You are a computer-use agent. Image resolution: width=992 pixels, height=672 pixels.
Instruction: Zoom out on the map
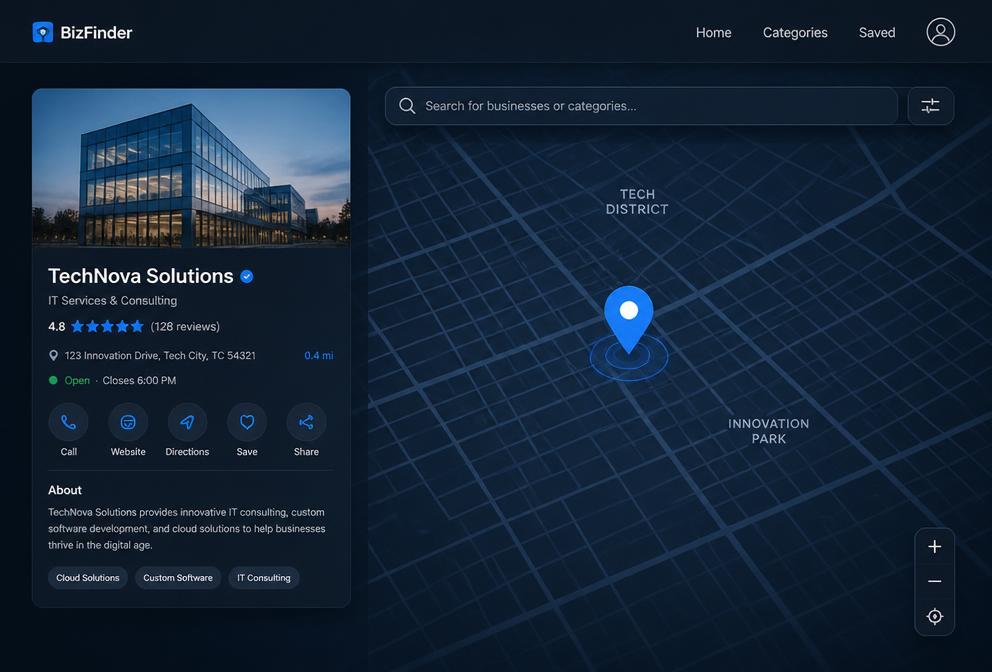click(934, 581)
